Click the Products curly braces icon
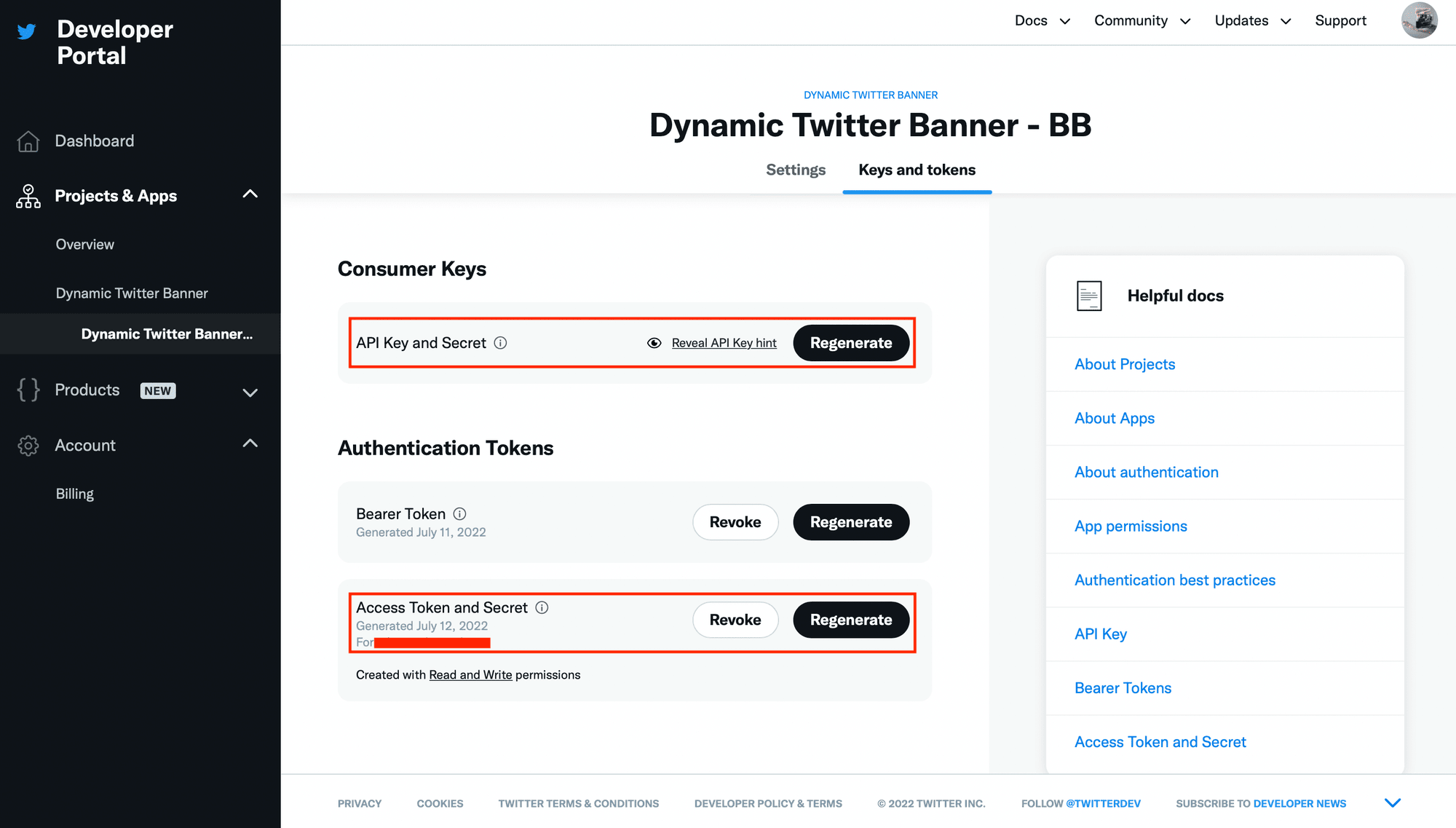The height and width of the screenshot is (828, 1456). point(28,390)
